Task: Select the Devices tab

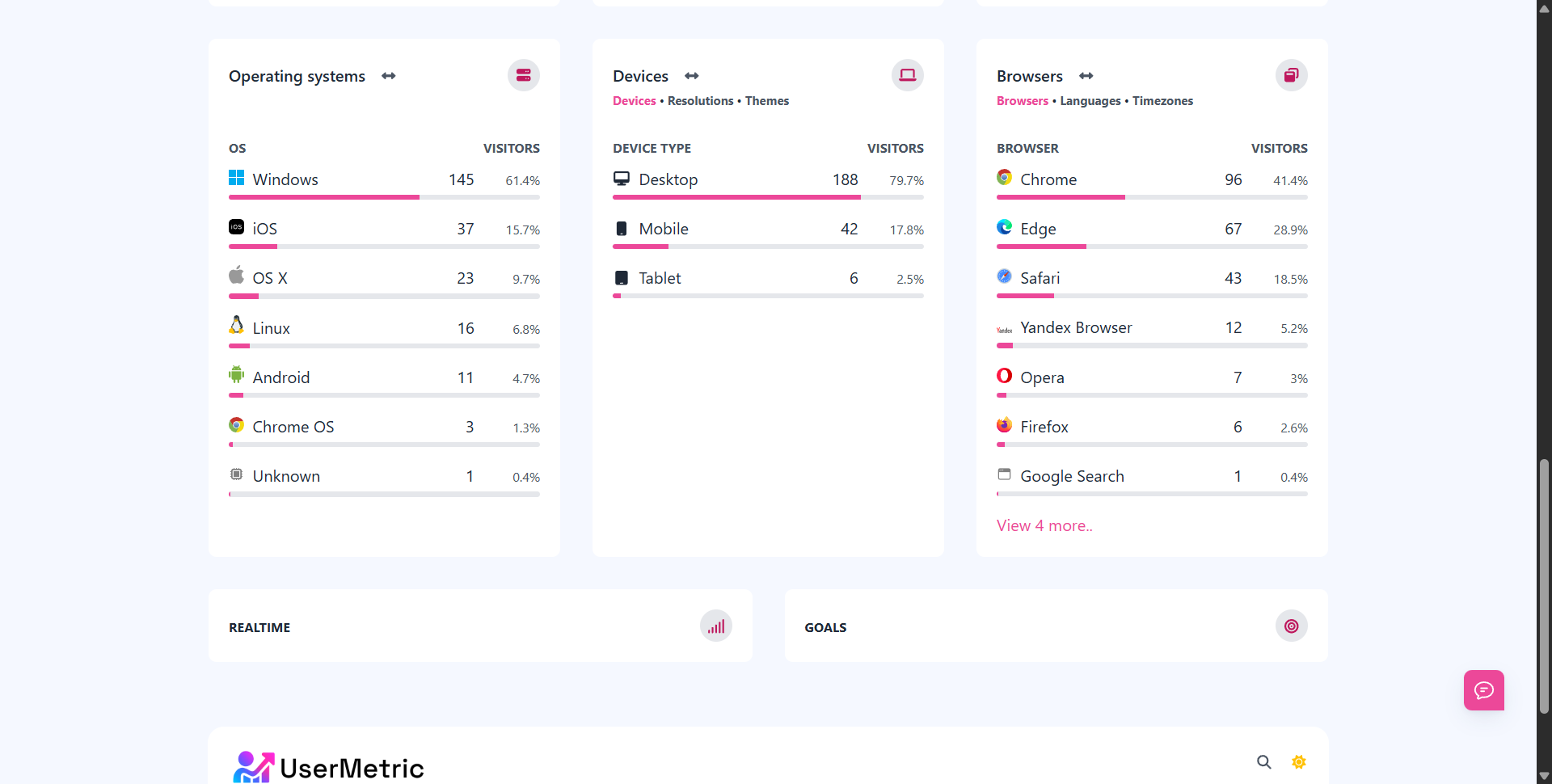Action: (x=635, y=101)
